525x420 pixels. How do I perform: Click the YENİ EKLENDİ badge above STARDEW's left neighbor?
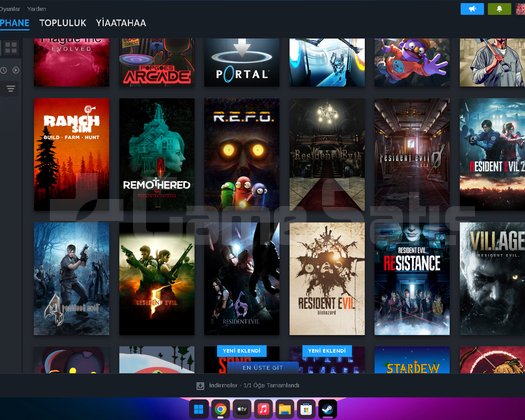pyautogui.click(x=327, y=351)
